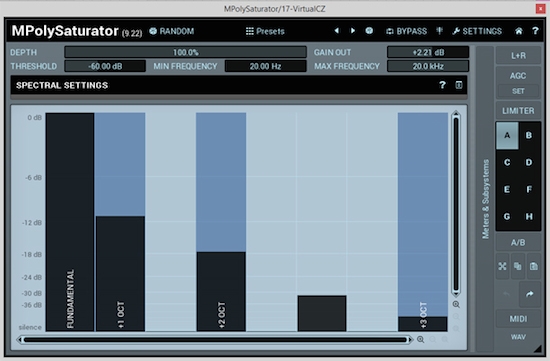
Task: Enable the LIMITER
Action: [x=518, y=111]
